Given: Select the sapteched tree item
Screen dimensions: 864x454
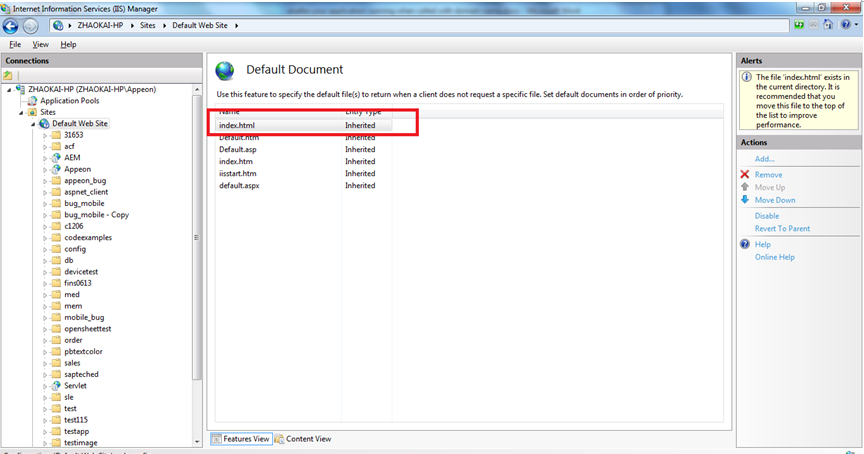Looking at the screenshot, I should point(81,375).
